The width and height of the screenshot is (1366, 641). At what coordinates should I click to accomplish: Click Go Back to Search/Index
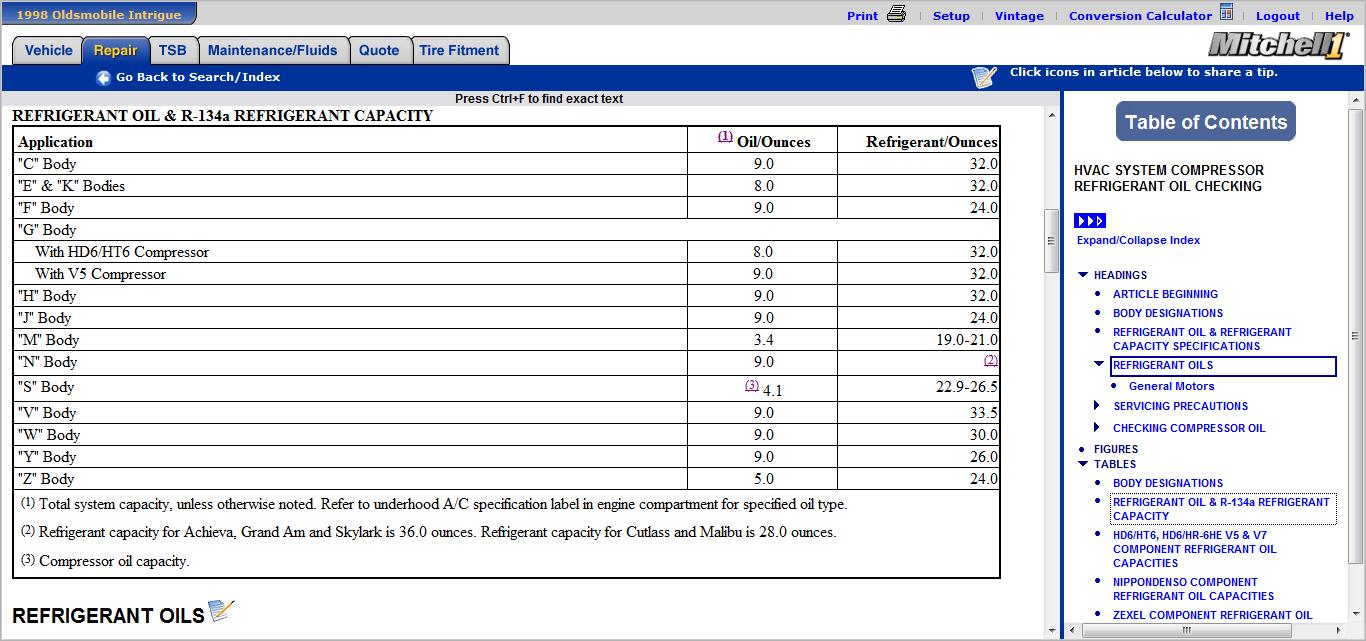click(198, 77)
